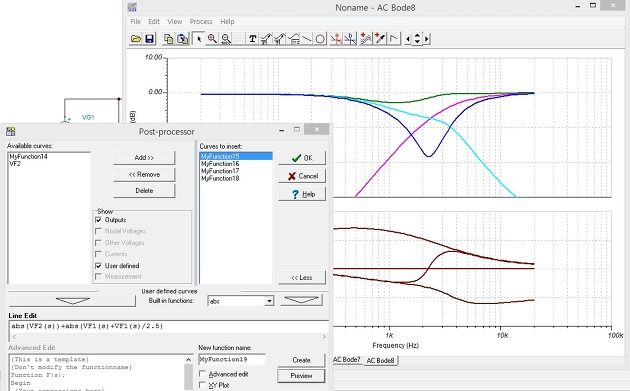Select MyFunction17 in Curves to insert

click(x=220, y=171)
